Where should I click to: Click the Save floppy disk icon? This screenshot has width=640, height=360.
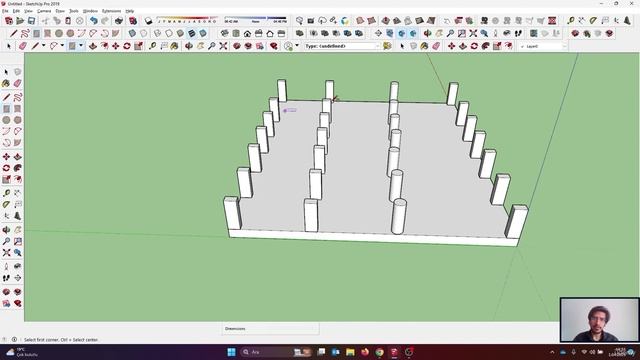pos(31,21)
